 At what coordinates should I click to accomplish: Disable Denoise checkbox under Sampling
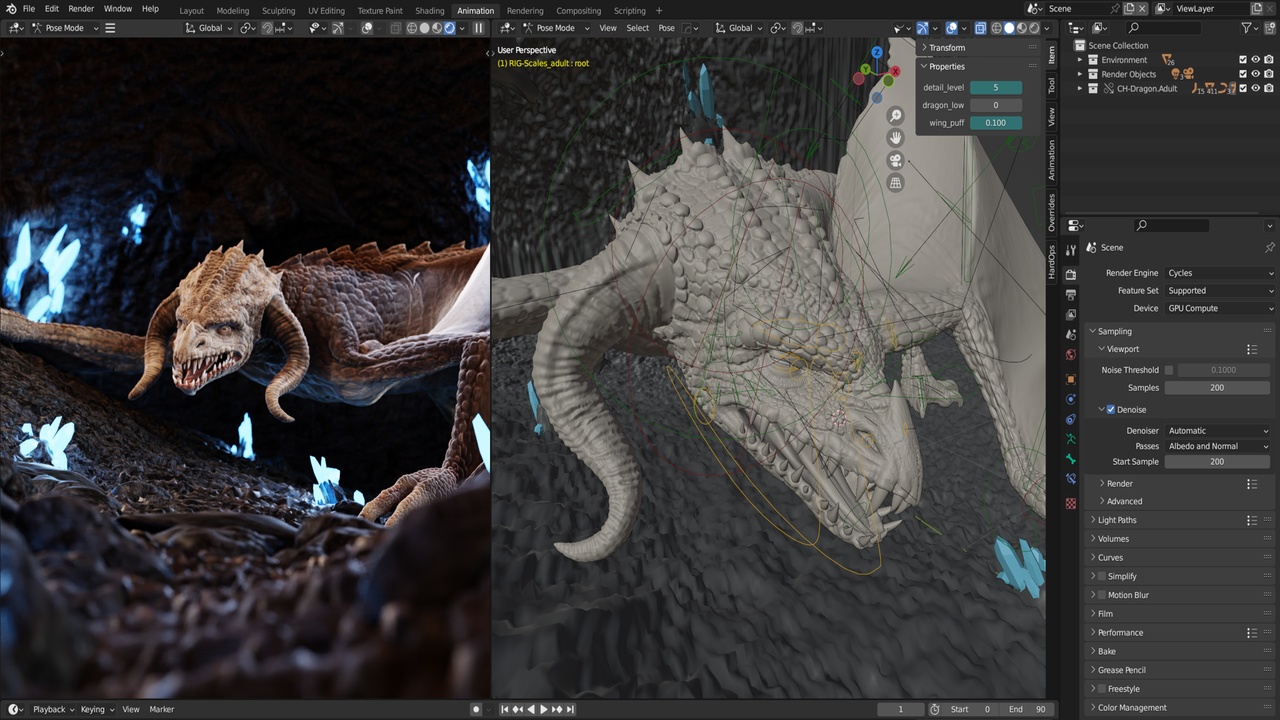coord(1111,409)
